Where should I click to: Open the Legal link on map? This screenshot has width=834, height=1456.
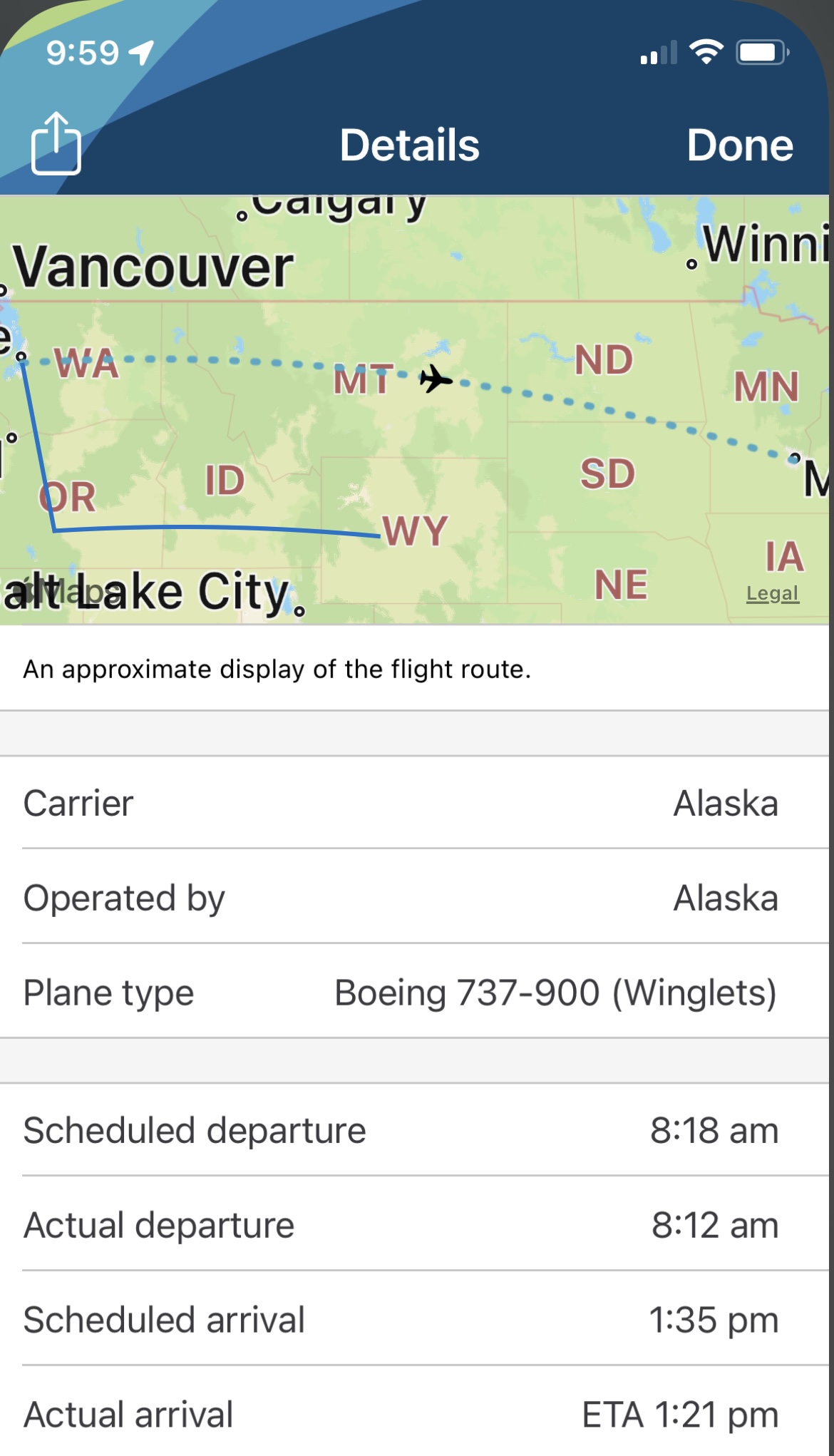[x=772, y=593]
